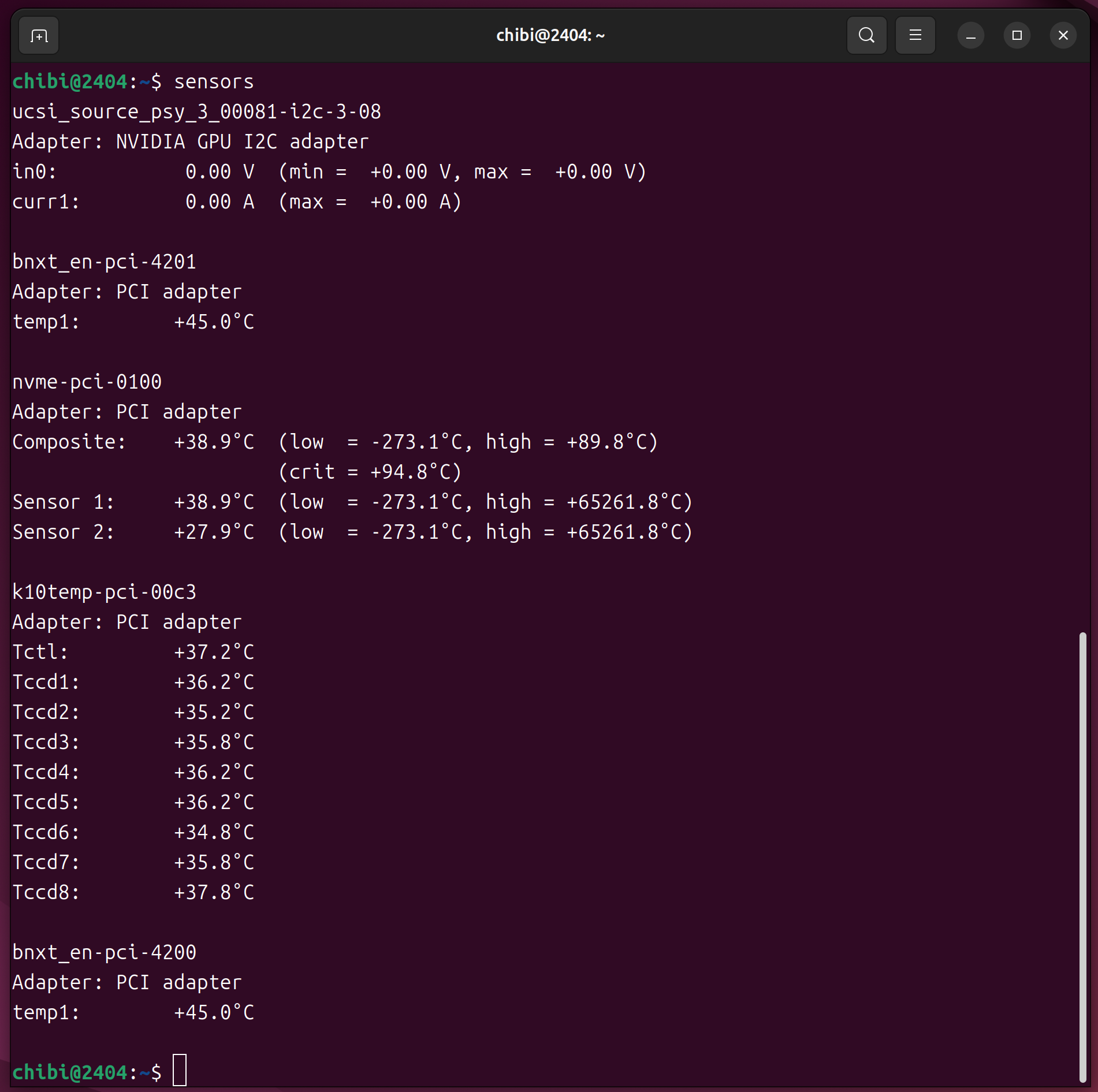Click the typed 'sensors' command text

[214, 82]
